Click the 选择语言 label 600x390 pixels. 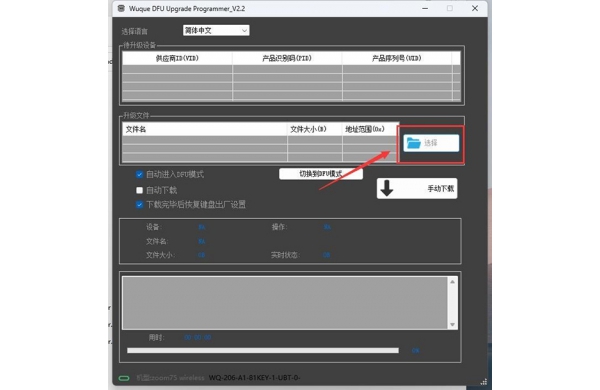pyautogui.click(x=135, y=31)
